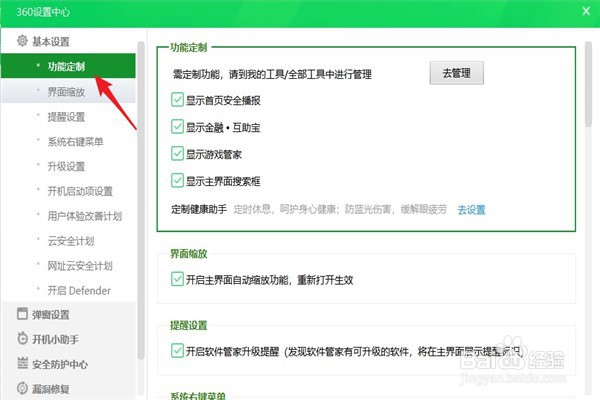Click the 360设置中心 title text
Viewport: 600px width, 400px height.
point(43,12)
